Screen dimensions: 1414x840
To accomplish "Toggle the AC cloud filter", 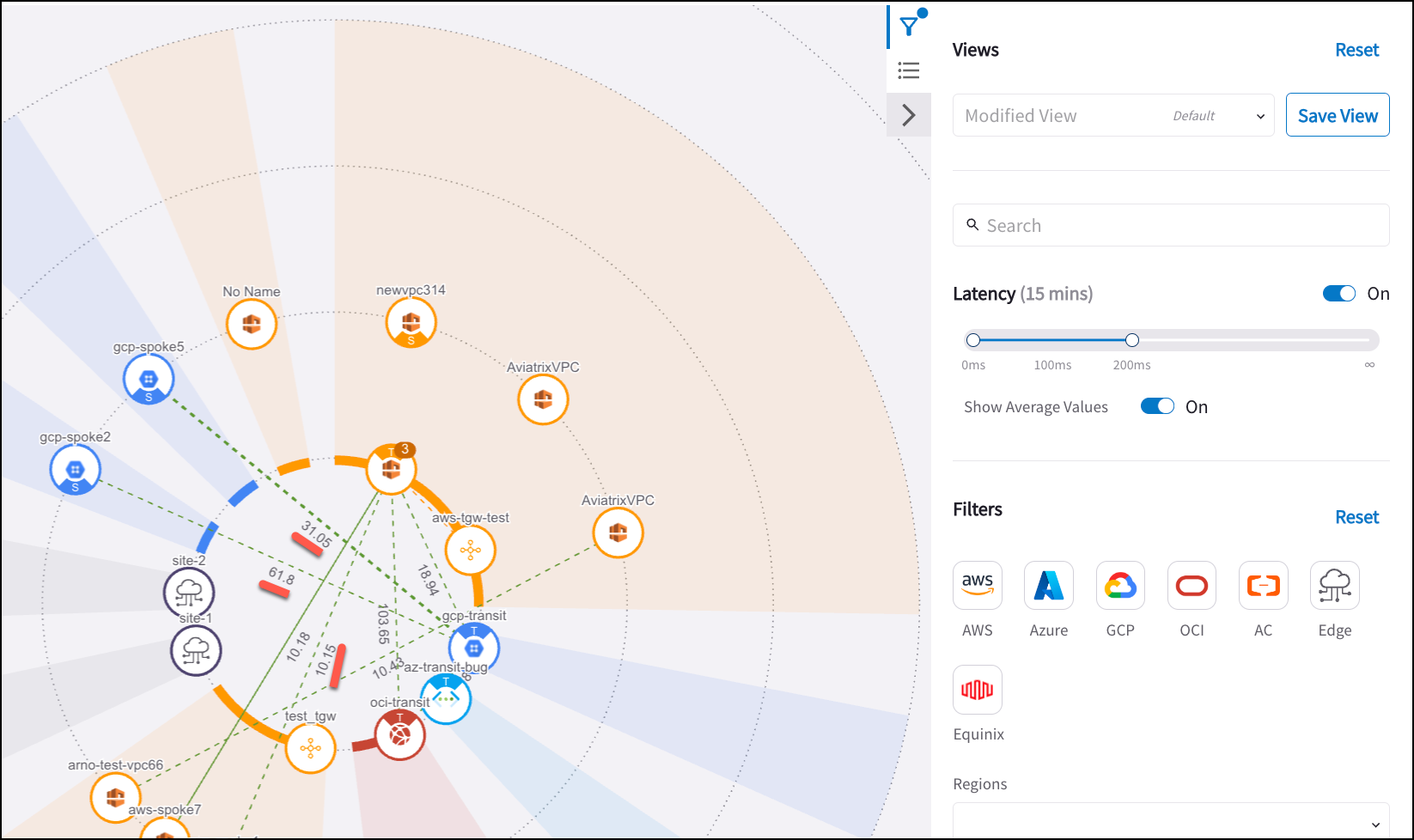I will tap(1263, 587).
